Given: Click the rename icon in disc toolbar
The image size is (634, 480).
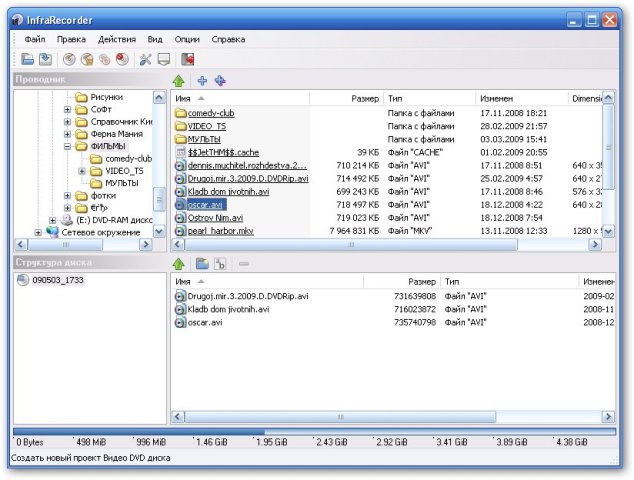Looking at the screenshot, I should pyautogui.click(x=220, y=264).
